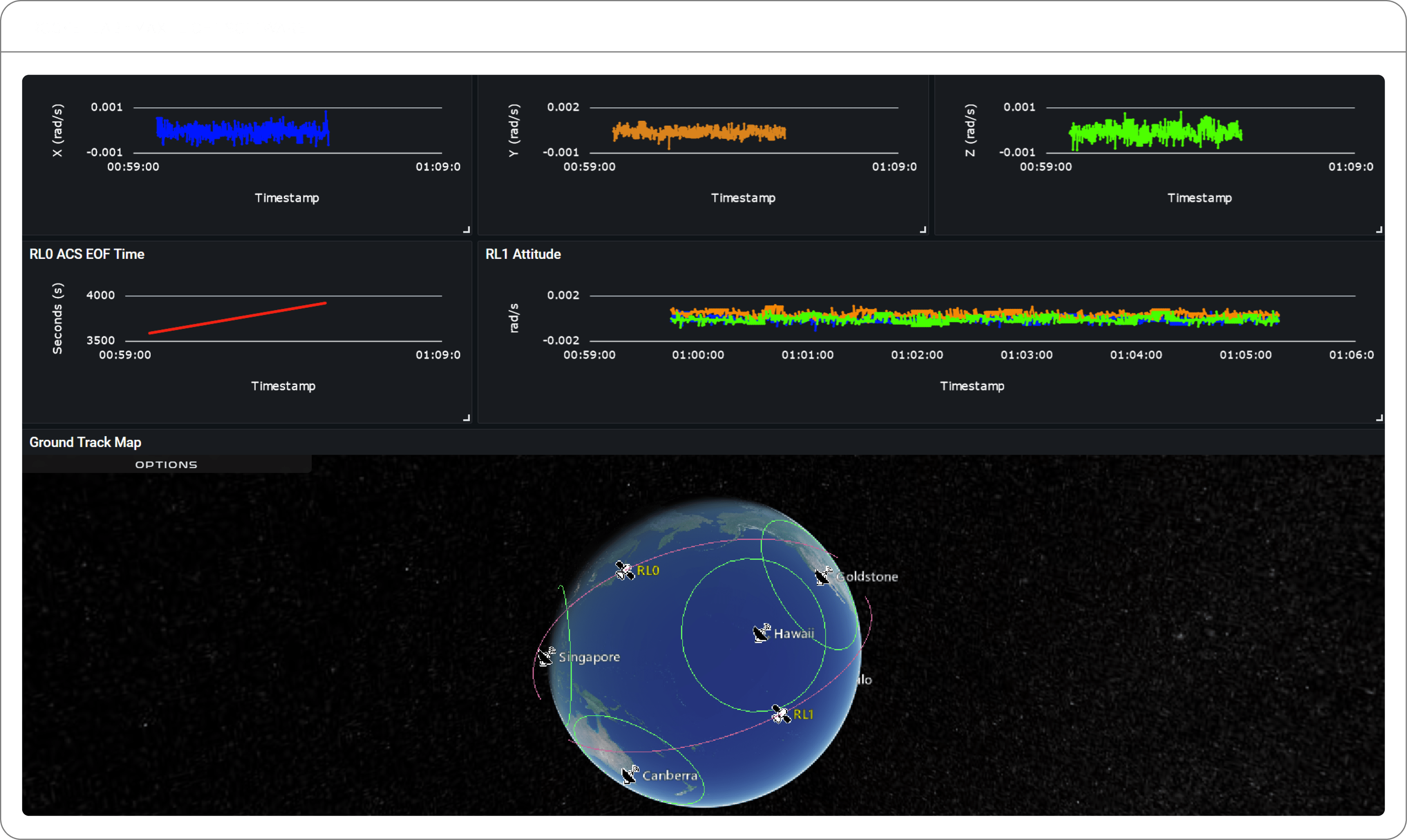Click resize handle of Y rad/s chart panel
This screenshot has height=840, width=1407.
tap(923, 230)
